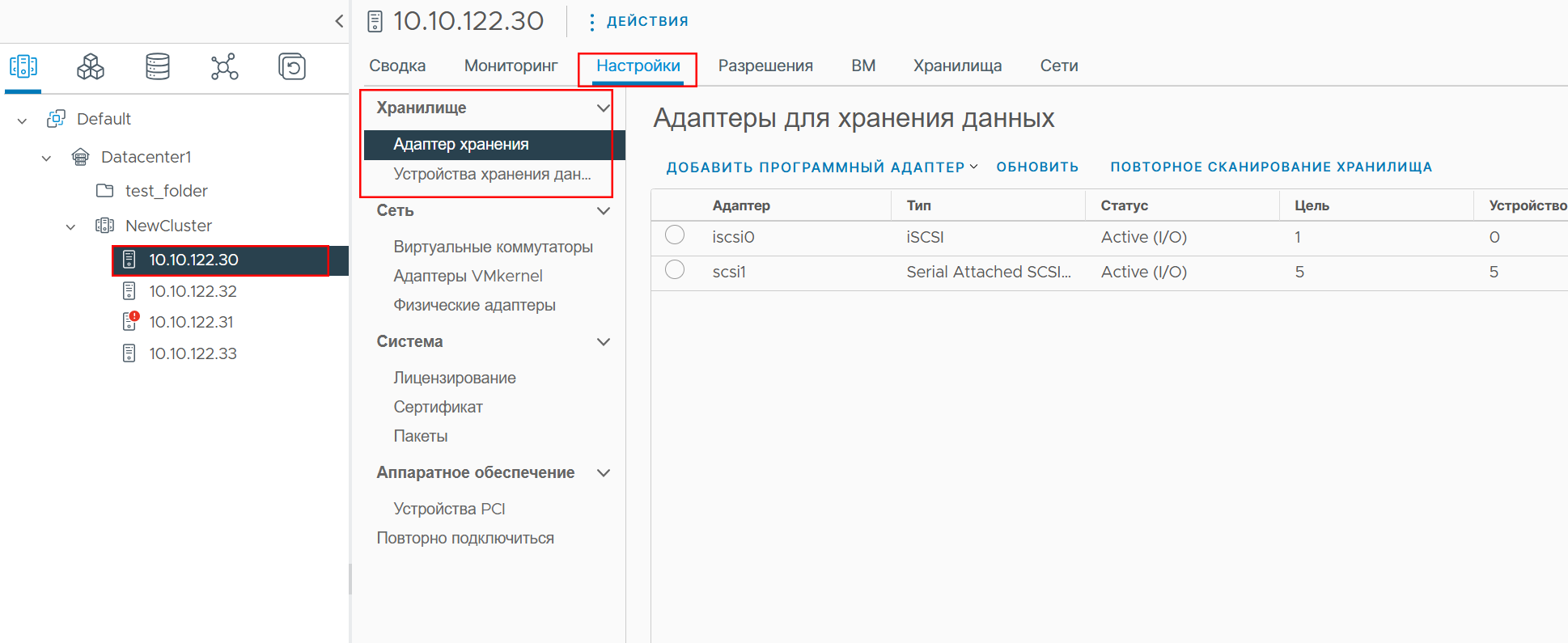Click host icon next to 10.10.122.31
The width and height of the screenshot is (1568, 643).
(x=129, y=322)
